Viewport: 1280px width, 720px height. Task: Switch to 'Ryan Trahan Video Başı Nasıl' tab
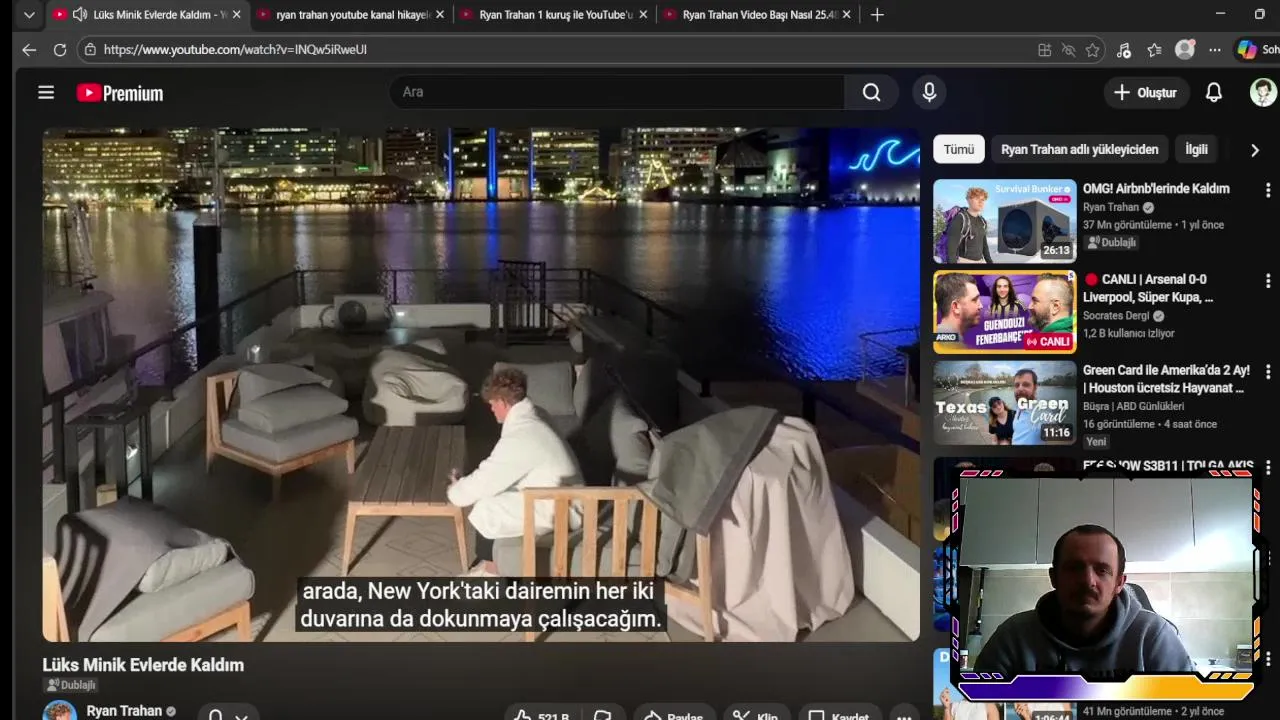pos(757,15)
